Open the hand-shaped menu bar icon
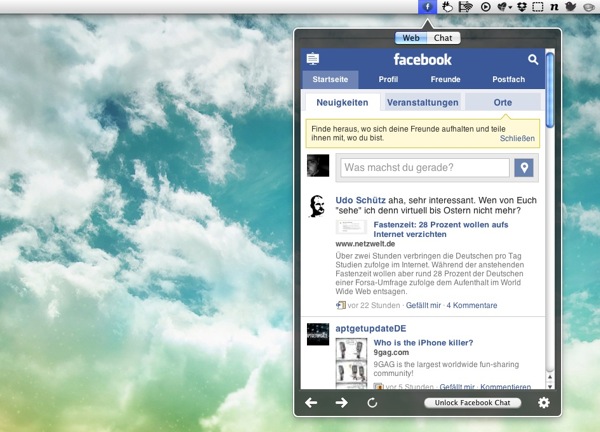Screen dimensions: 600x432 (x=447, y=7)
